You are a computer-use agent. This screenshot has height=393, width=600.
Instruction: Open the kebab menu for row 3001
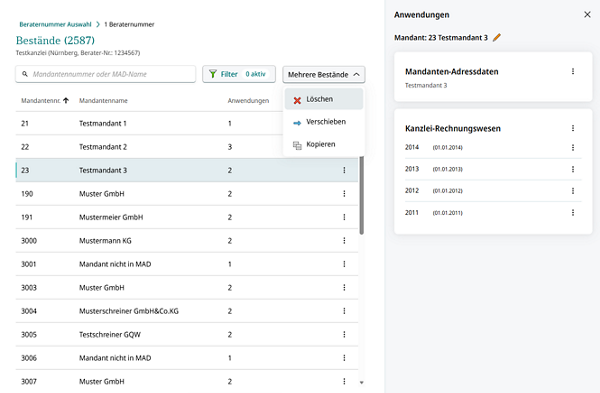tap(344, 264)
